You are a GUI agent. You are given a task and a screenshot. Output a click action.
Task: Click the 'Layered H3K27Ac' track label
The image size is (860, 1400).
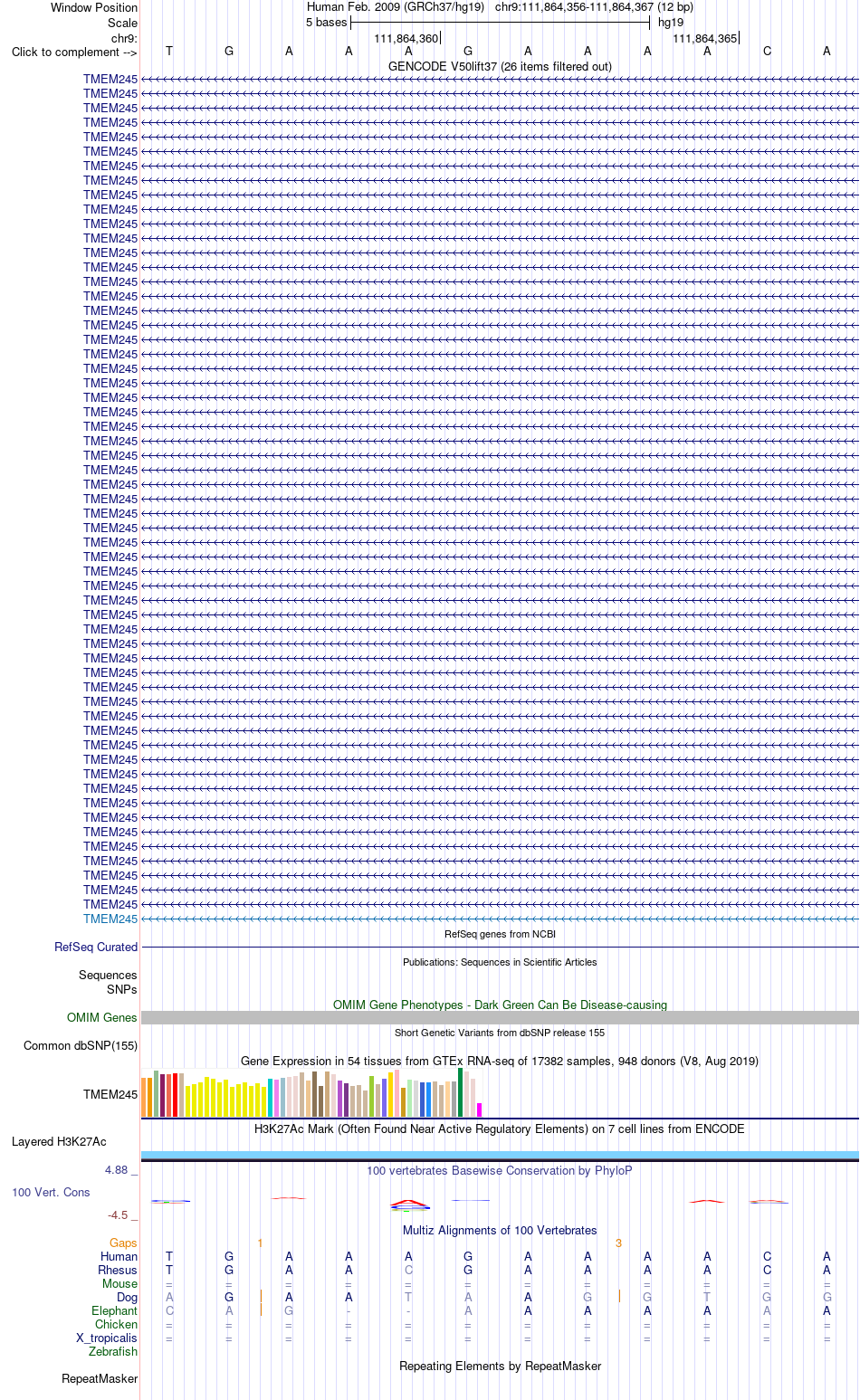click(x=59, y=1141)
